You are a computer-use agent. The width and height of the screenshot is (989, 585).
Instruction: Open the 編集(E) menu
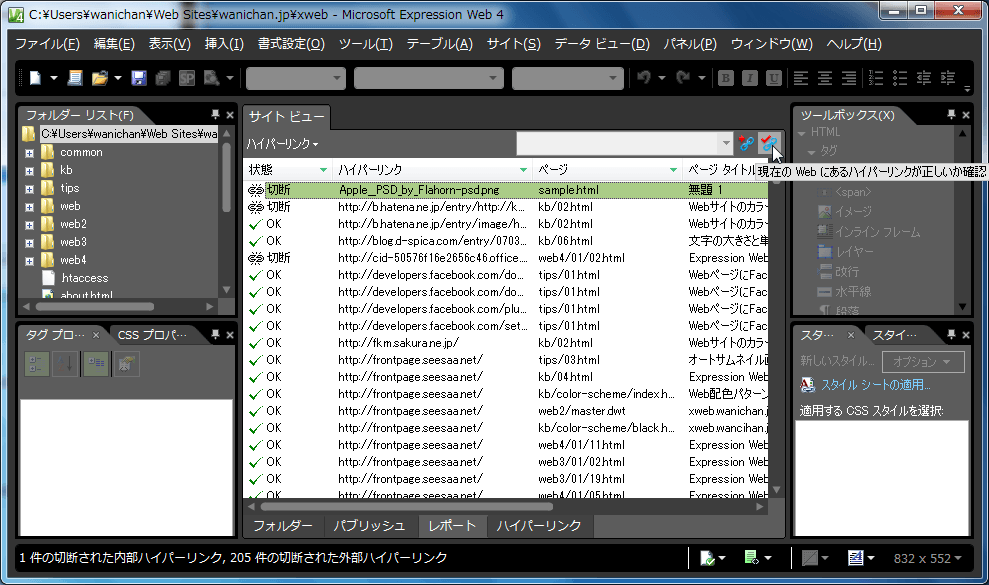[114, 44]
